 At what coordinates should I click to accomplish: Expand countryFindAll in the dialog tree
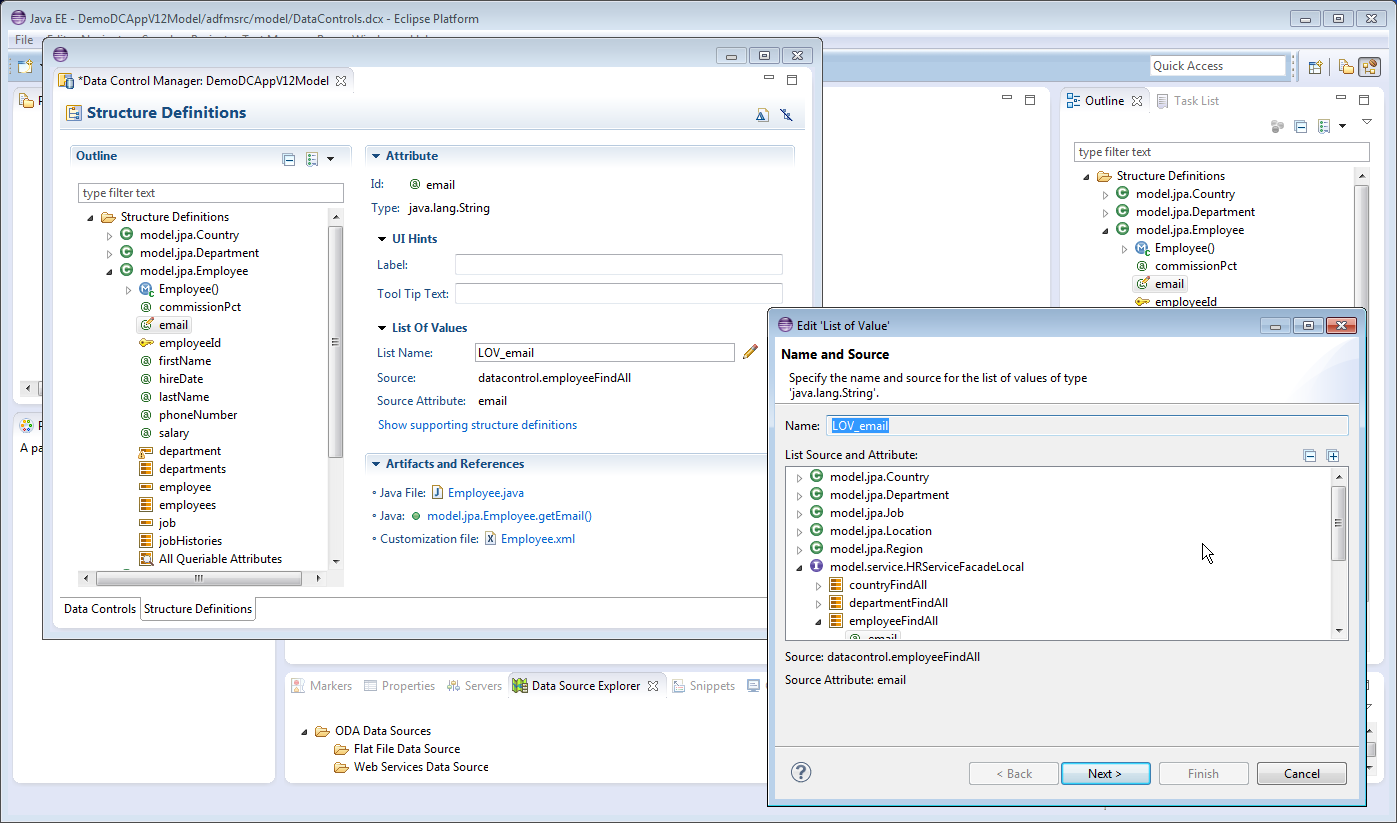pyautogui.click(x=818, y=586)
